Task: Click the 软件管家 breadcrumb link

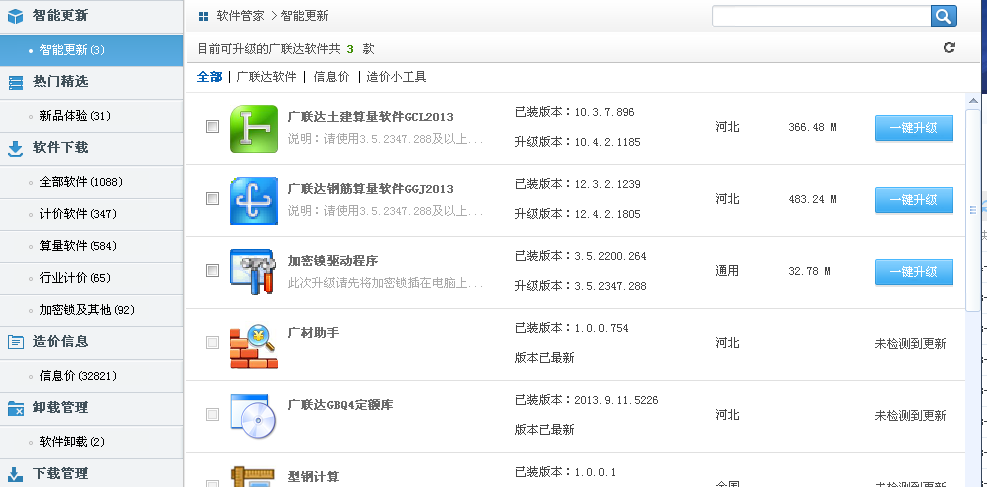Action: pyautogui.click(x=240, y=16)
